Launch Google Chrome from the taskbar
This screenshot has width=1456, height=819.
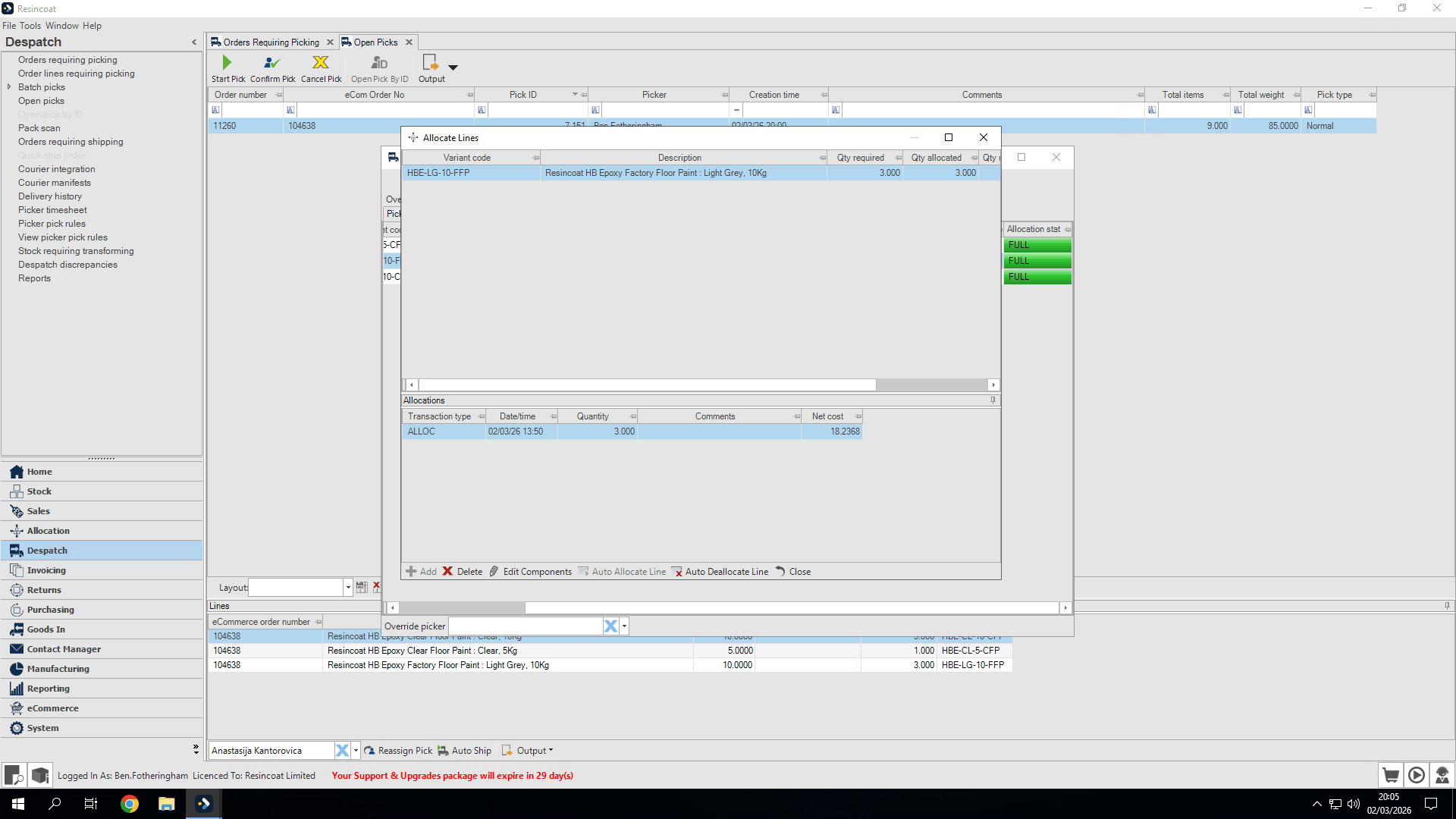coord(130,804)
